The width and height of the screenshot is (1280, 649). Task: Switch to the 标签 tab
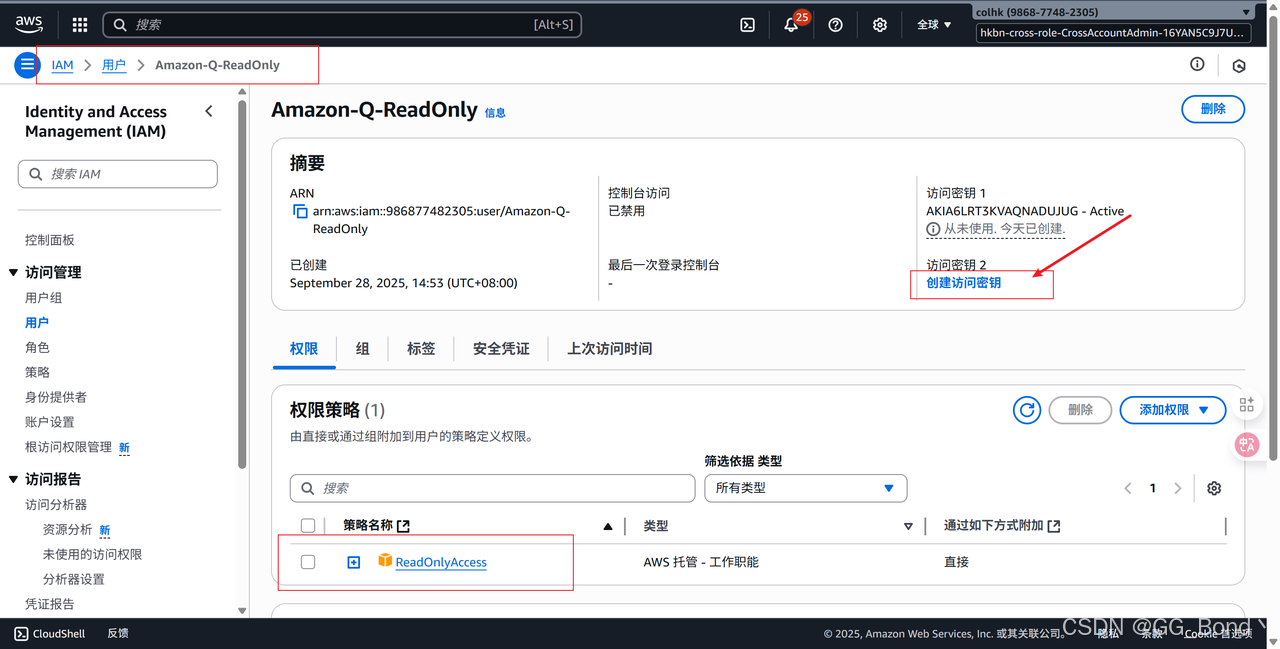point(421,348)
